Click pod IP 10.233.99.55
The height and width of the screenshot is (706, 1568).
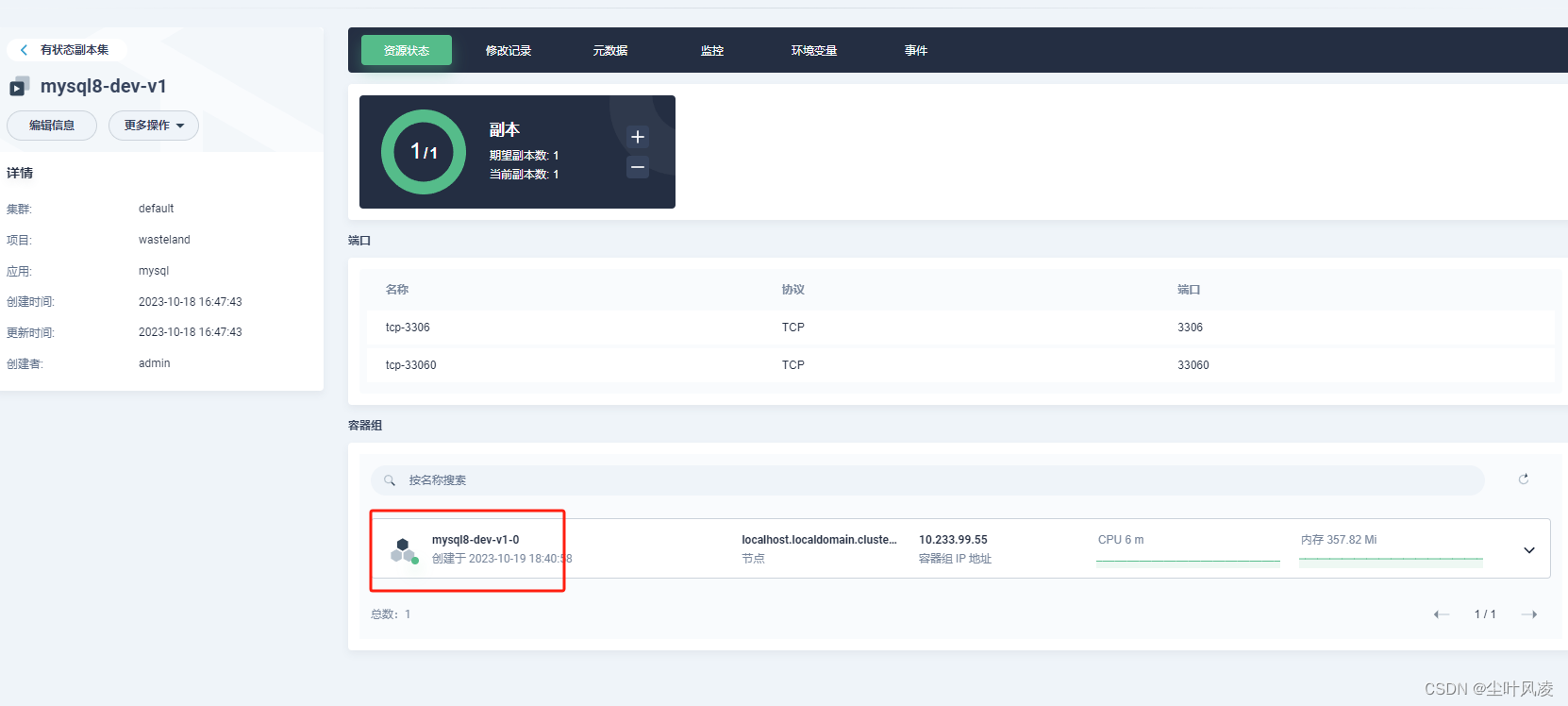coord(953,540)
